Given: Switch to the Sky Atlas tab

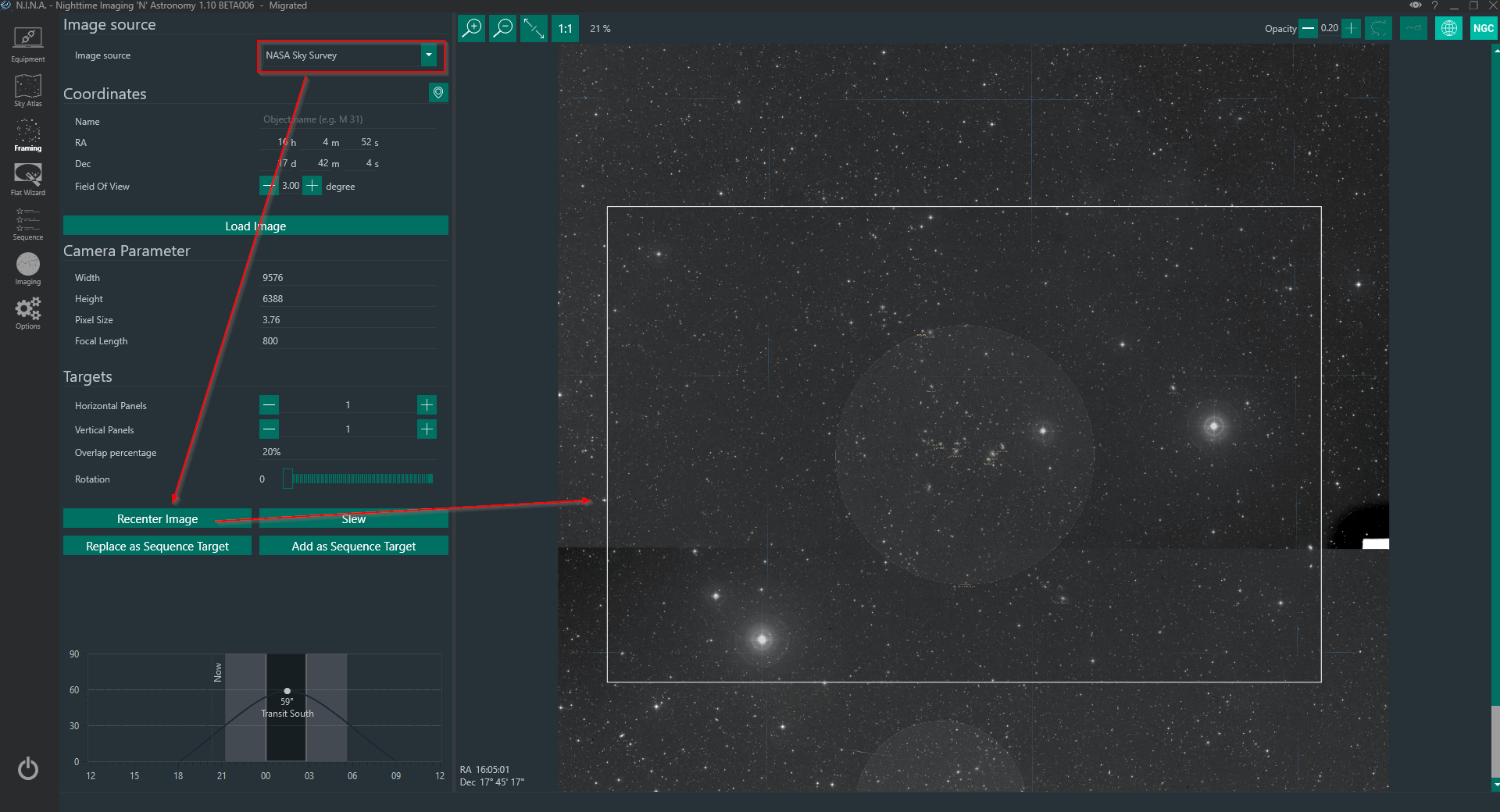Looking at the screenshot, I should click(x=28, y=90).
